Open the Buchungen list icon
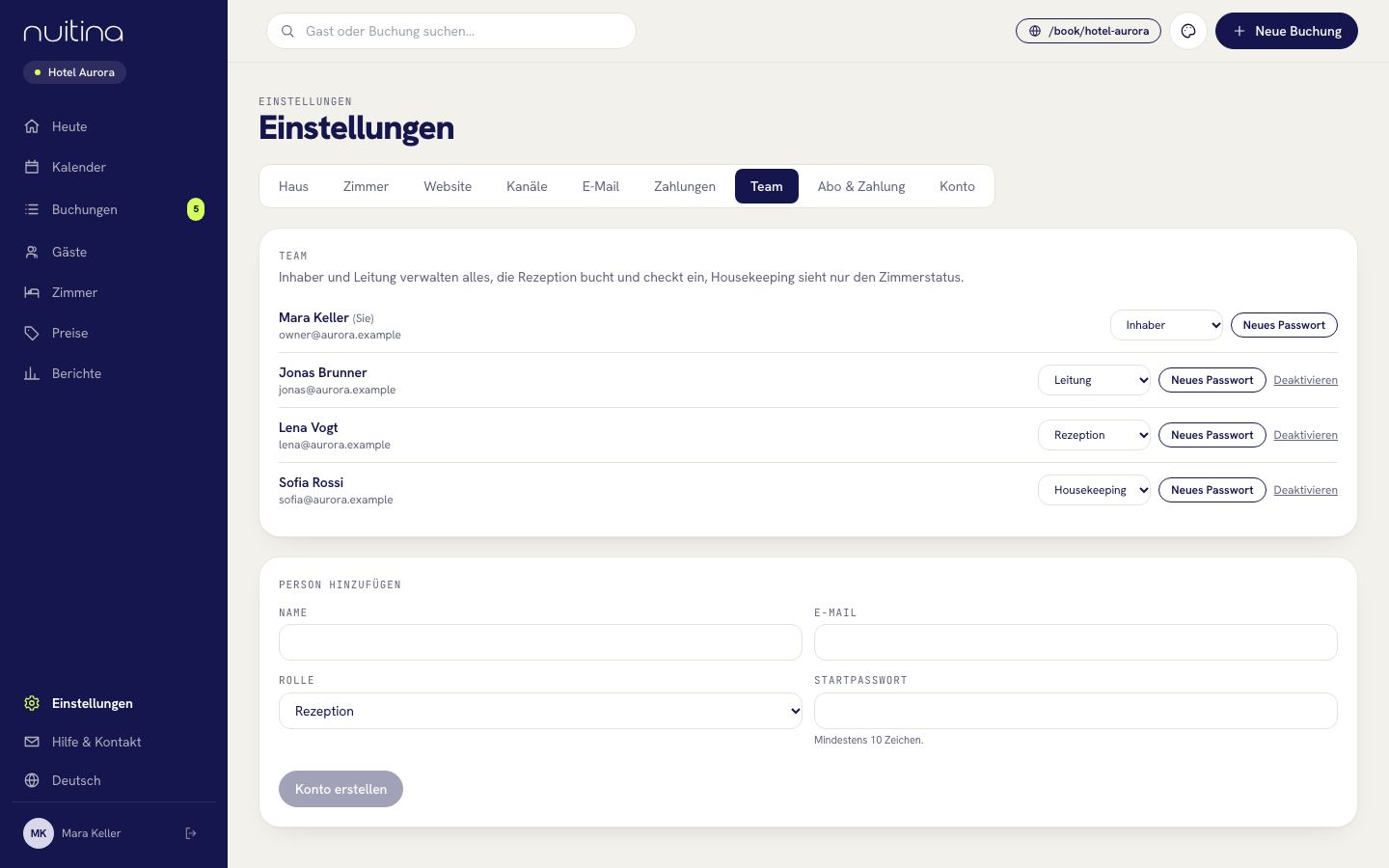1389x868 pixels. click(x=32, y=209)
